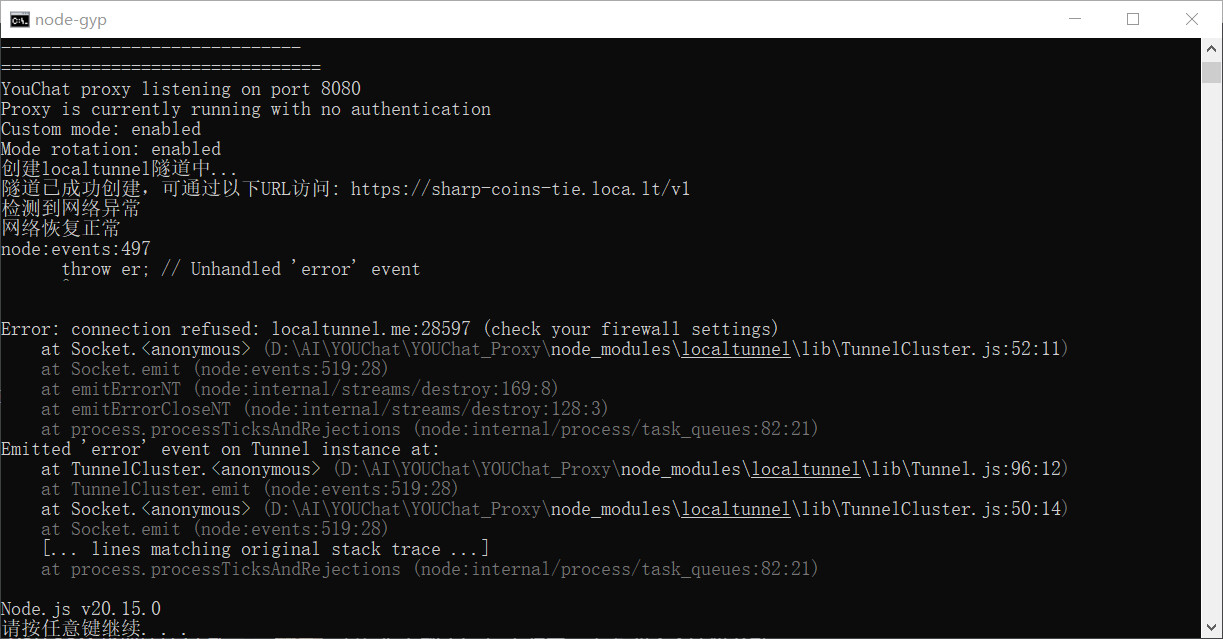Click the Node.js v20.15.0 version line
The width and height of the screenshot is (1223, 639).
tap(81, 609)
